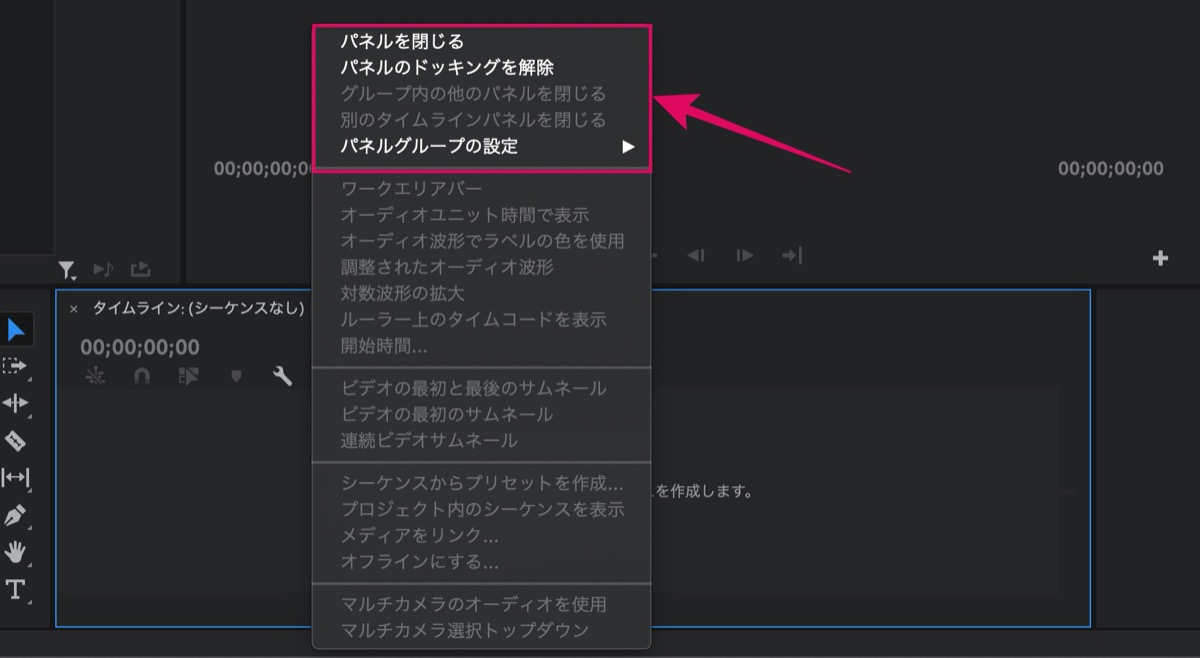Close the タイムライン panel tab
The height and width of the screenshot is (658, 1200).
[x=74, y=309]
